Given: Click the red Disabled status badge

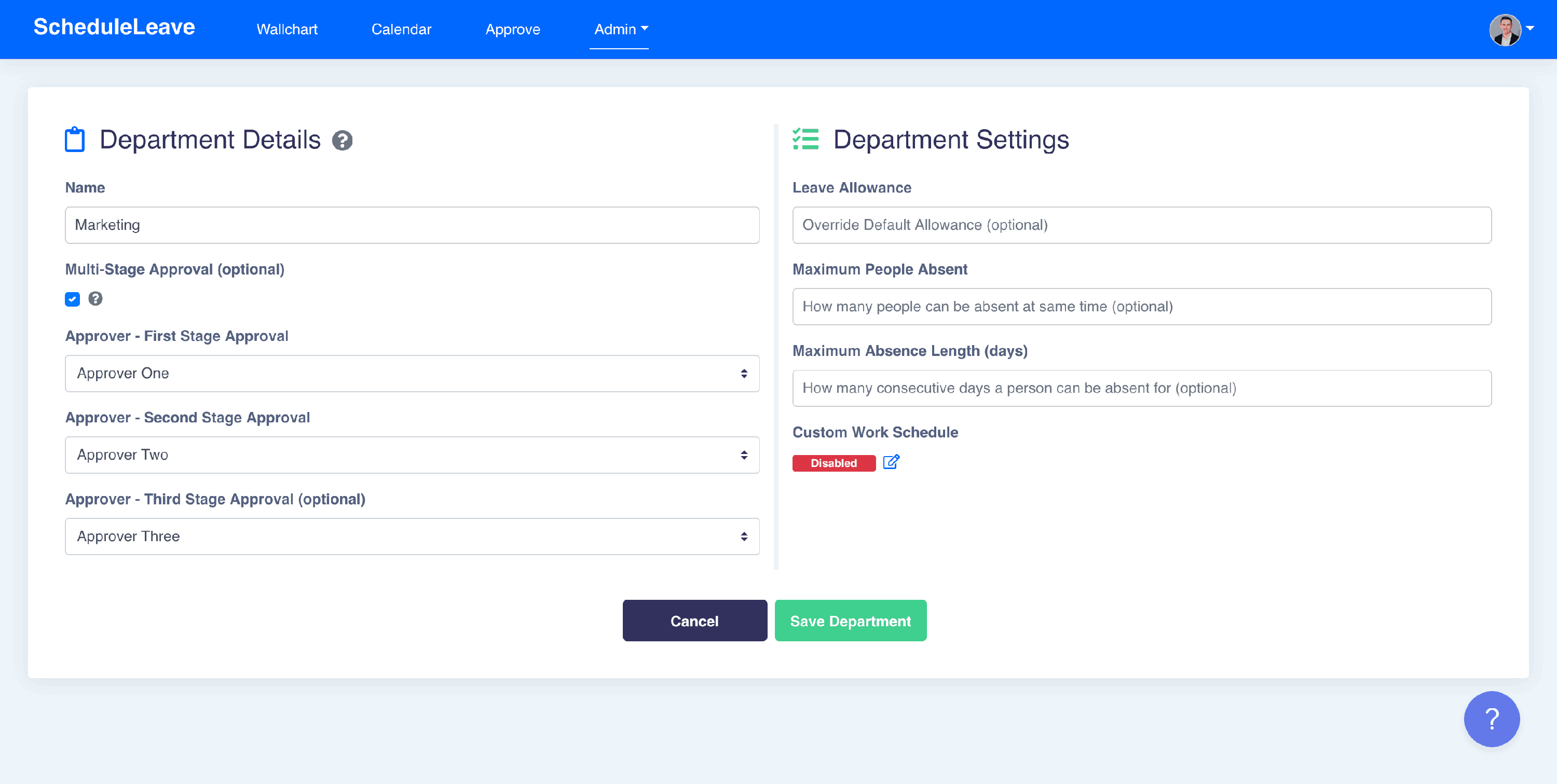Looking at the screenshot, I should click(x=834, y=463).
